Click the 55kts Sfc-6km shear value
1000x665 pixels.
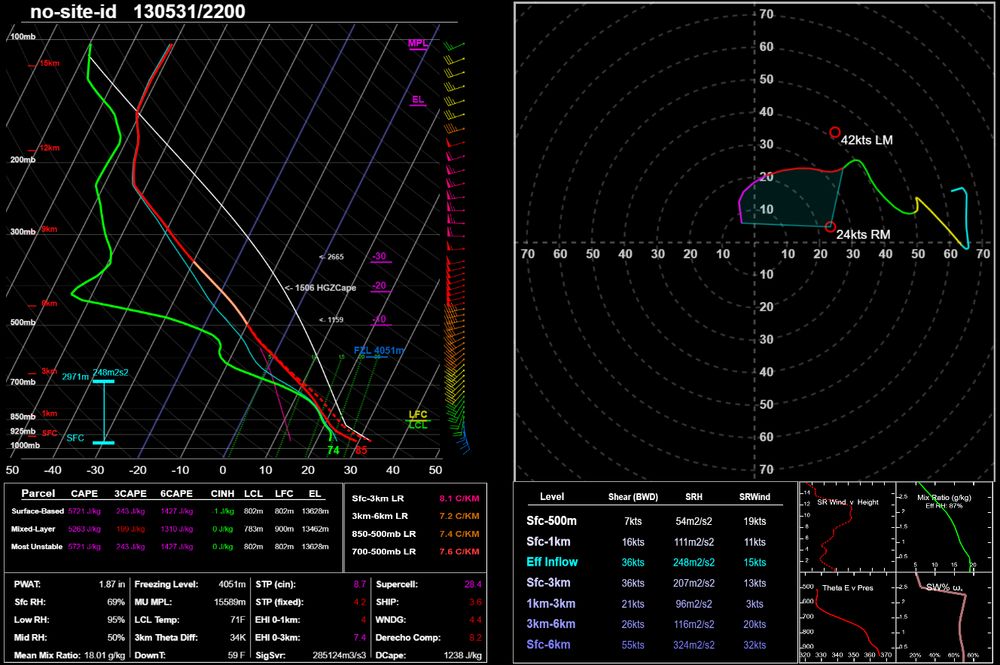633,645
